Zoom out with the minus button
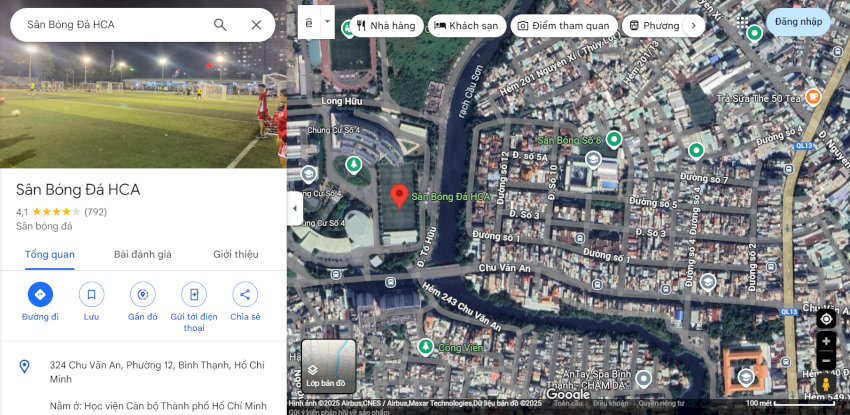Viewport: 850px width, 415px height. click(x=826, y=359)
